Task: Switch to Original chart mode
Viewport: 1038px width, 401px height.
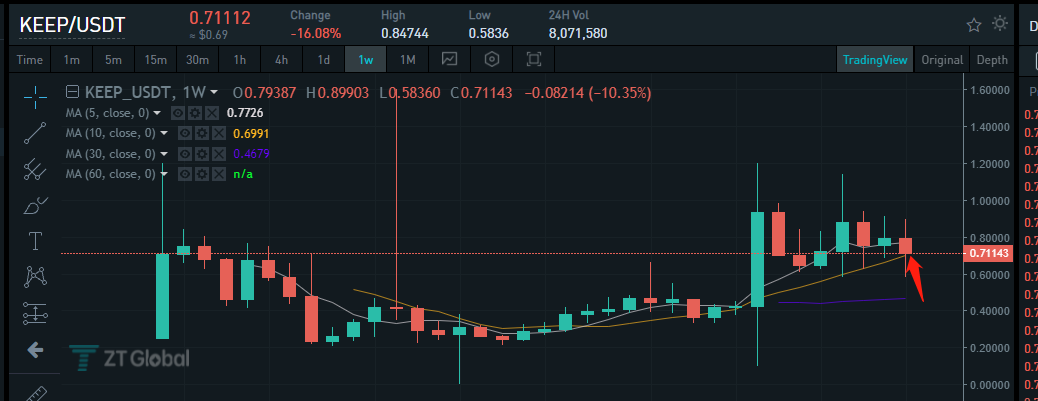Action: (942, 60)
